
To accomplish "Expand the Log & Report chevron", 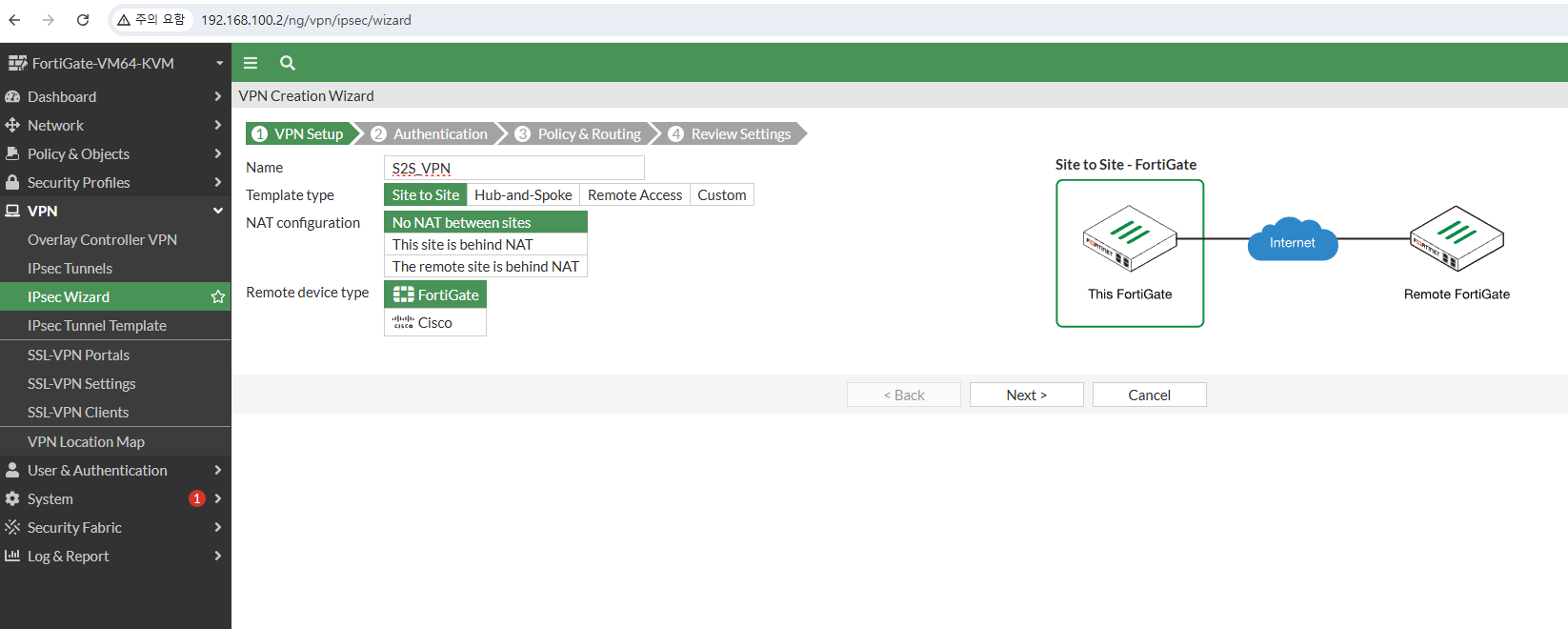I will click(218, 556).
